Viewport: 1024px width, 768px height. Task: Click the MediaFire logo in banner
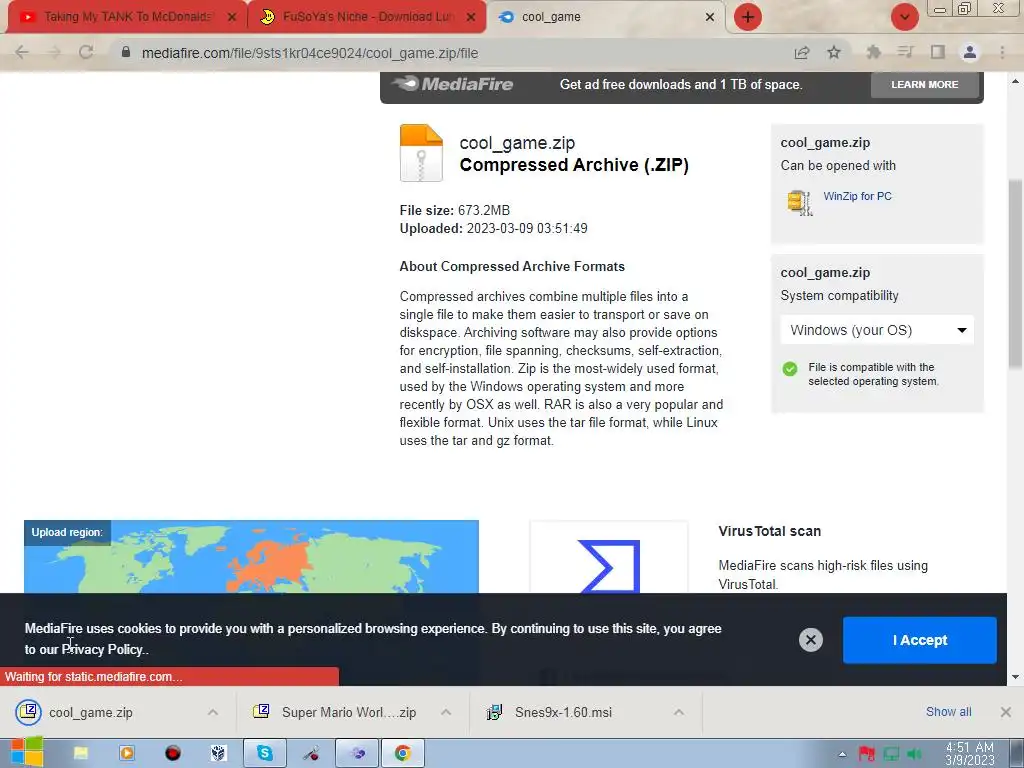point(453,84)
